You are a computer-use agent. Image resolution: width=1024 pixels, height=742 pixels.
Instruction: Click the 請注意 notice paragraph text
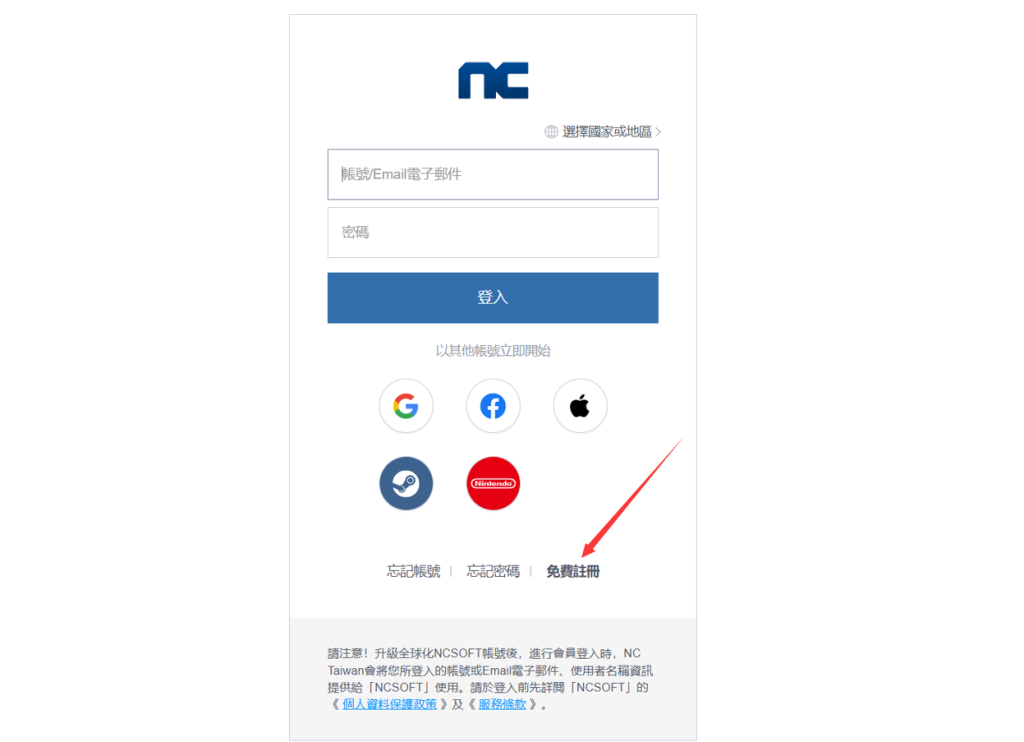coord(490,679)
